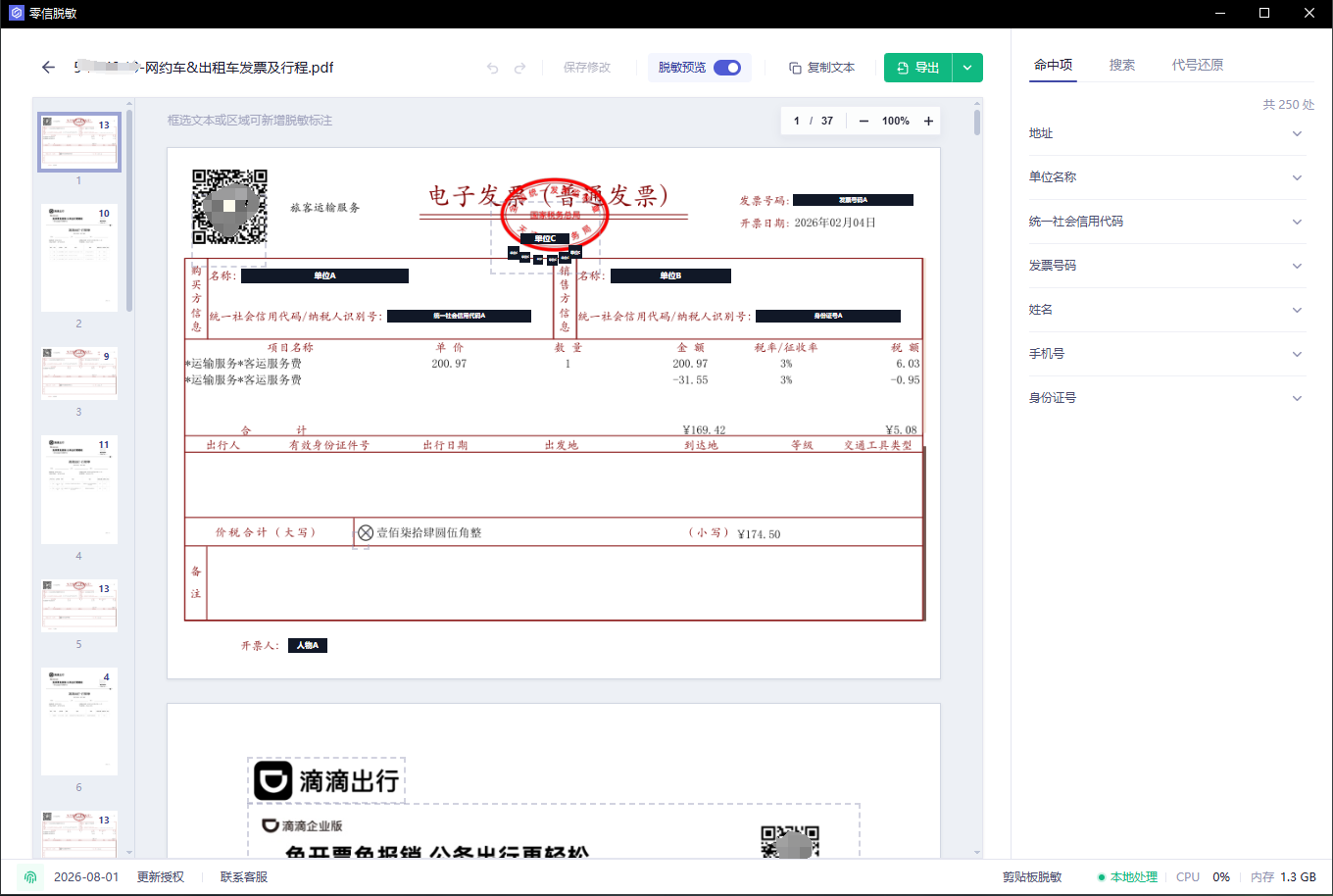Click the undo arrow icon
Image resolution: width=1333 pixels, height=896 pixels.
493,68
